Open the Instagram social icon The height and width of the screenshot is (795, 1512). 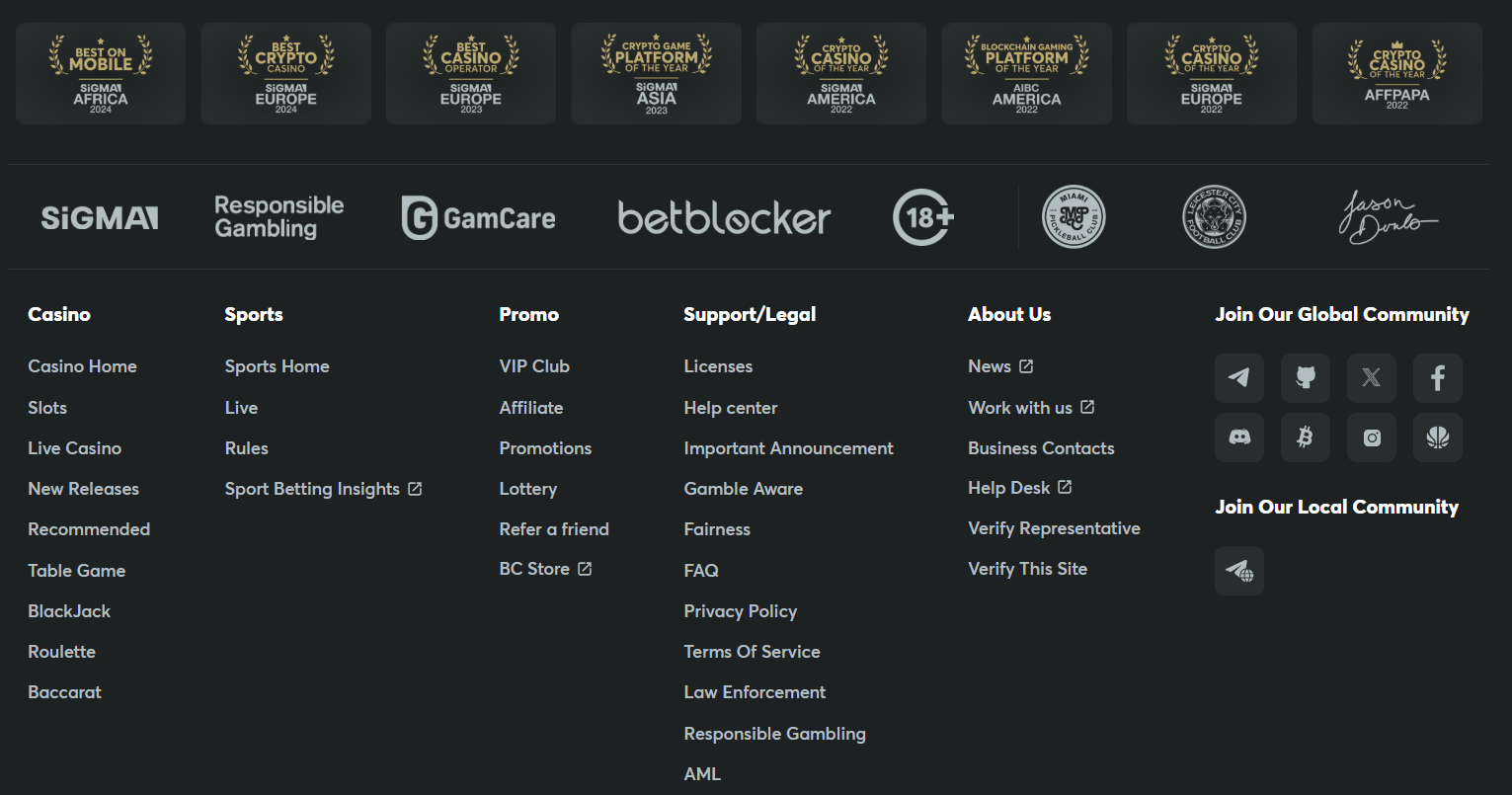click(1372, 437)
